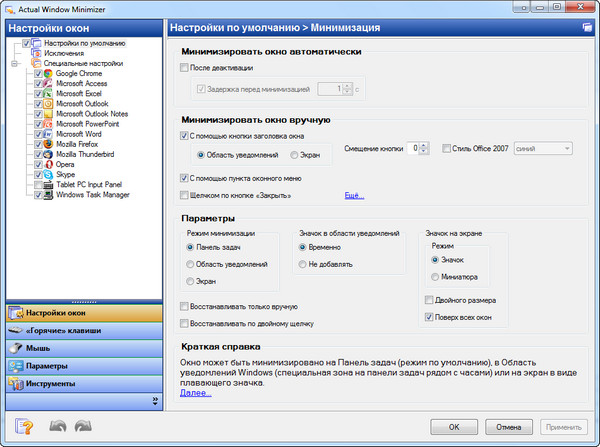600x447 pixels.
Task: Open the «Горячие» клавиши sidebar section
Action: click(84, 330)
